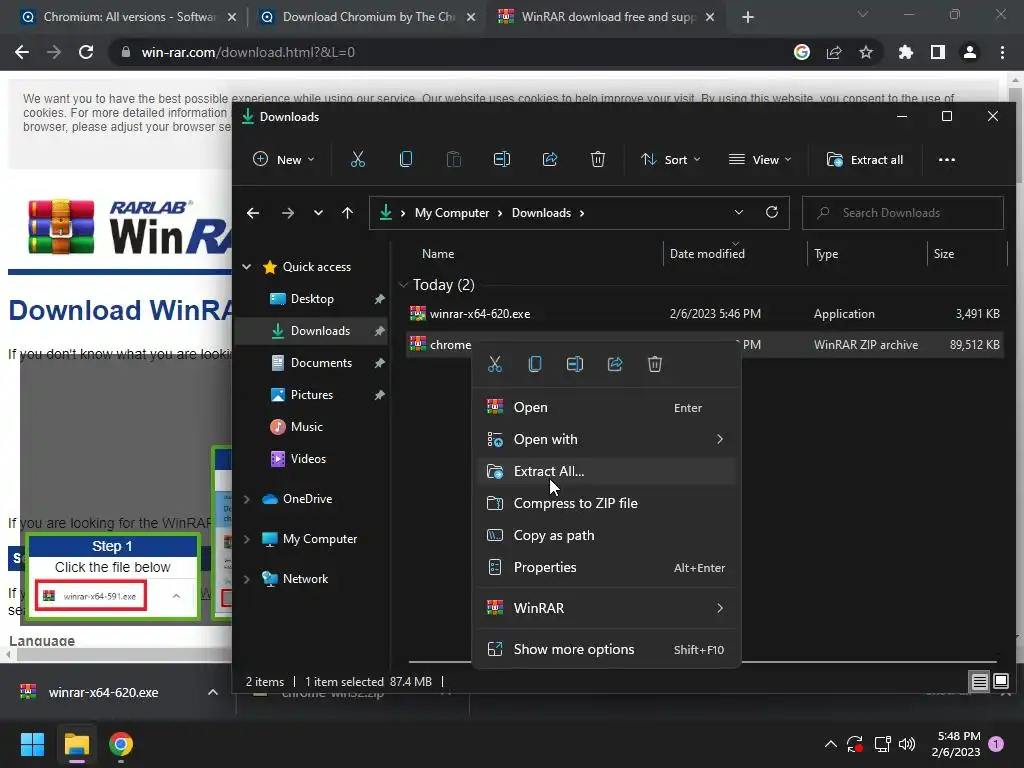Image resolution: width=1024 pixels, height=768 pixels.
Task: Go forward in Explorer navigation
Action: (x=287, y=213)
